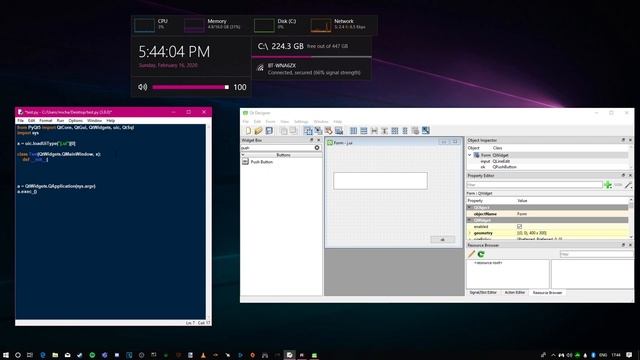The height and width of the screenshot is (360, 640).
Task: Apply Lay Out Vertically in Splitter
Action: pyautogui.click(x=384, y=131)
